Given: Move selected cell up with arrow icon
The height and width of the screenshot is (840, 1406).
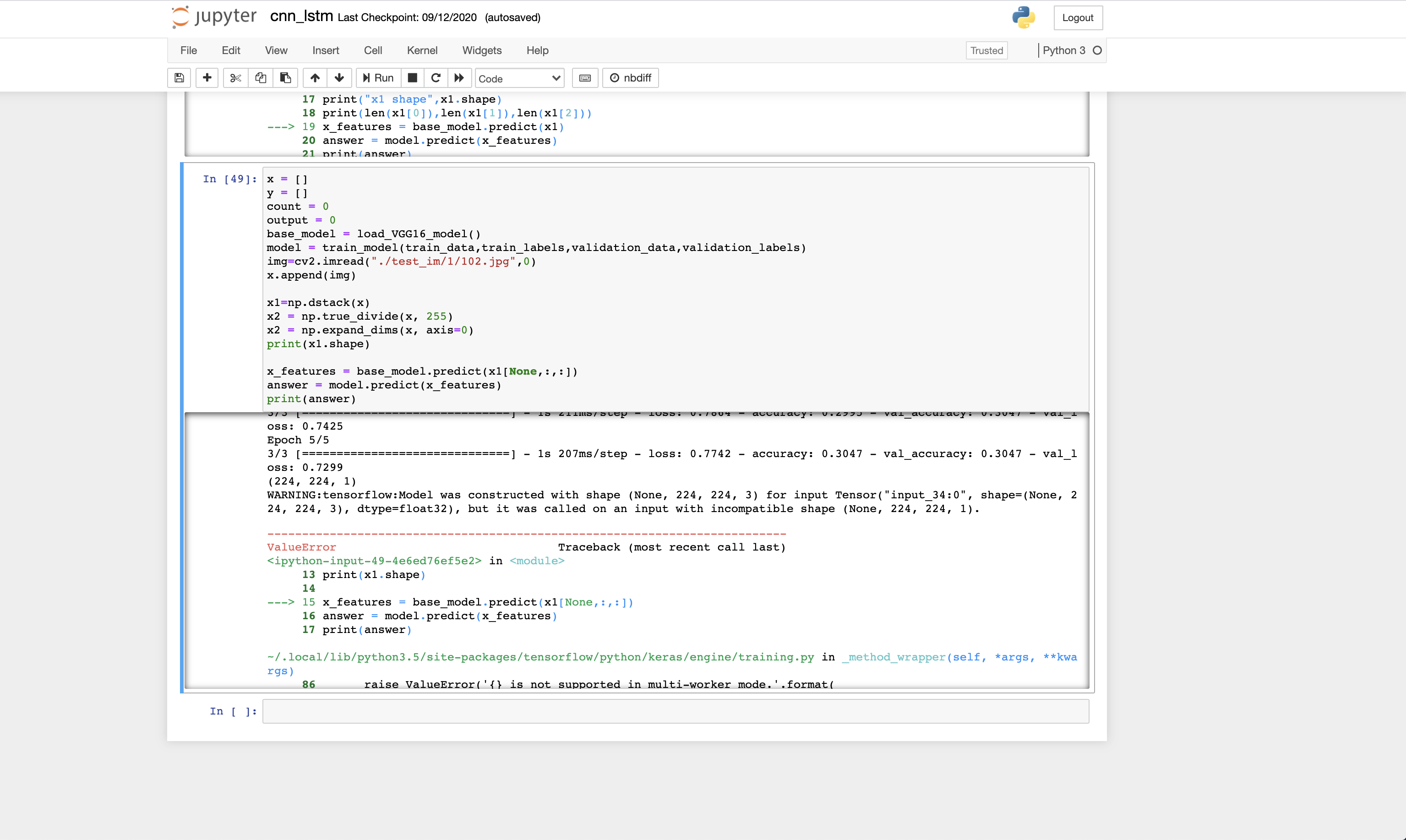Looking at the screenshot, I should [x=315, y=77].
